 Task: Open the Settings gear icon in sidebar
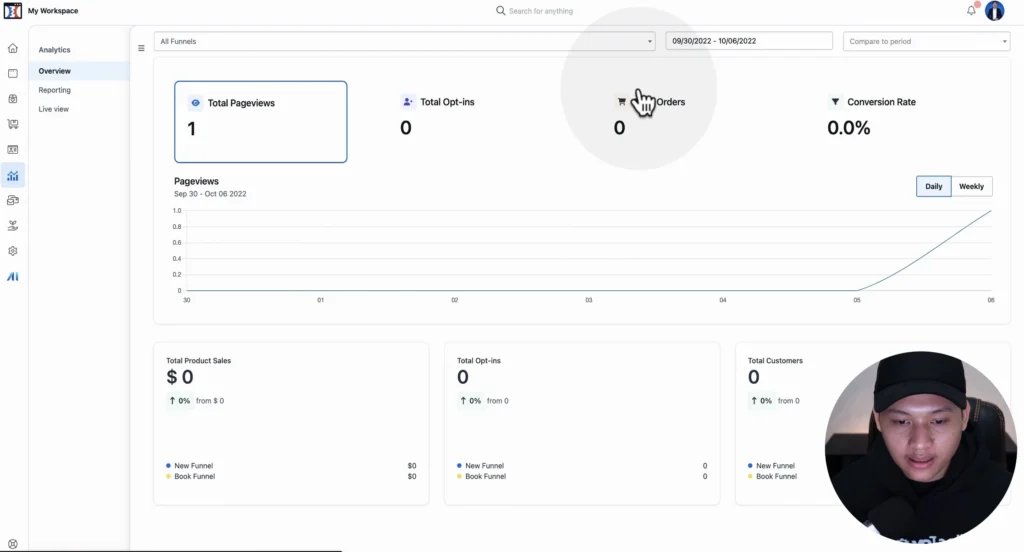coord(13,251)
